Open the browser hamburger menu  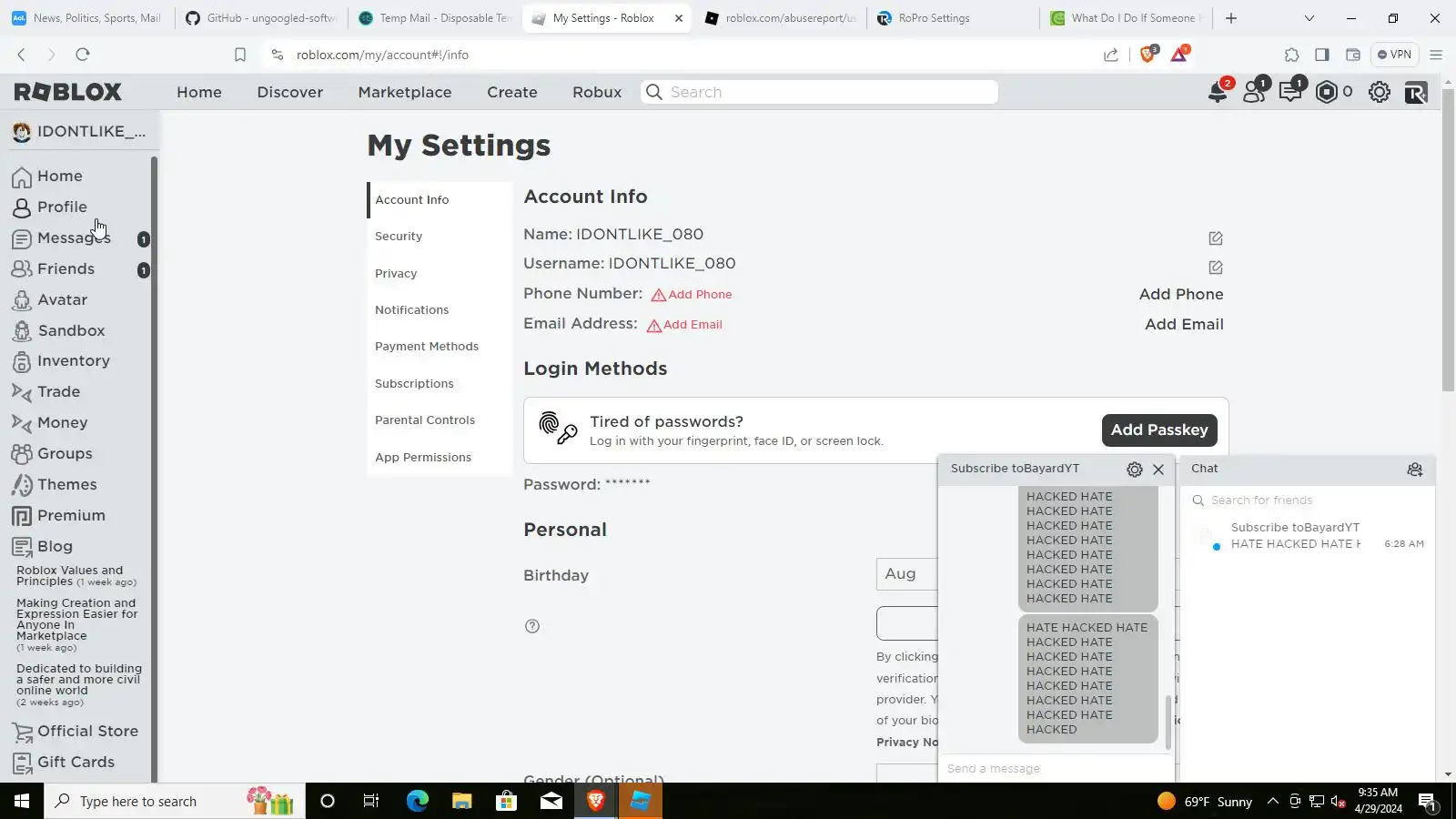(x=1436, y=55)
